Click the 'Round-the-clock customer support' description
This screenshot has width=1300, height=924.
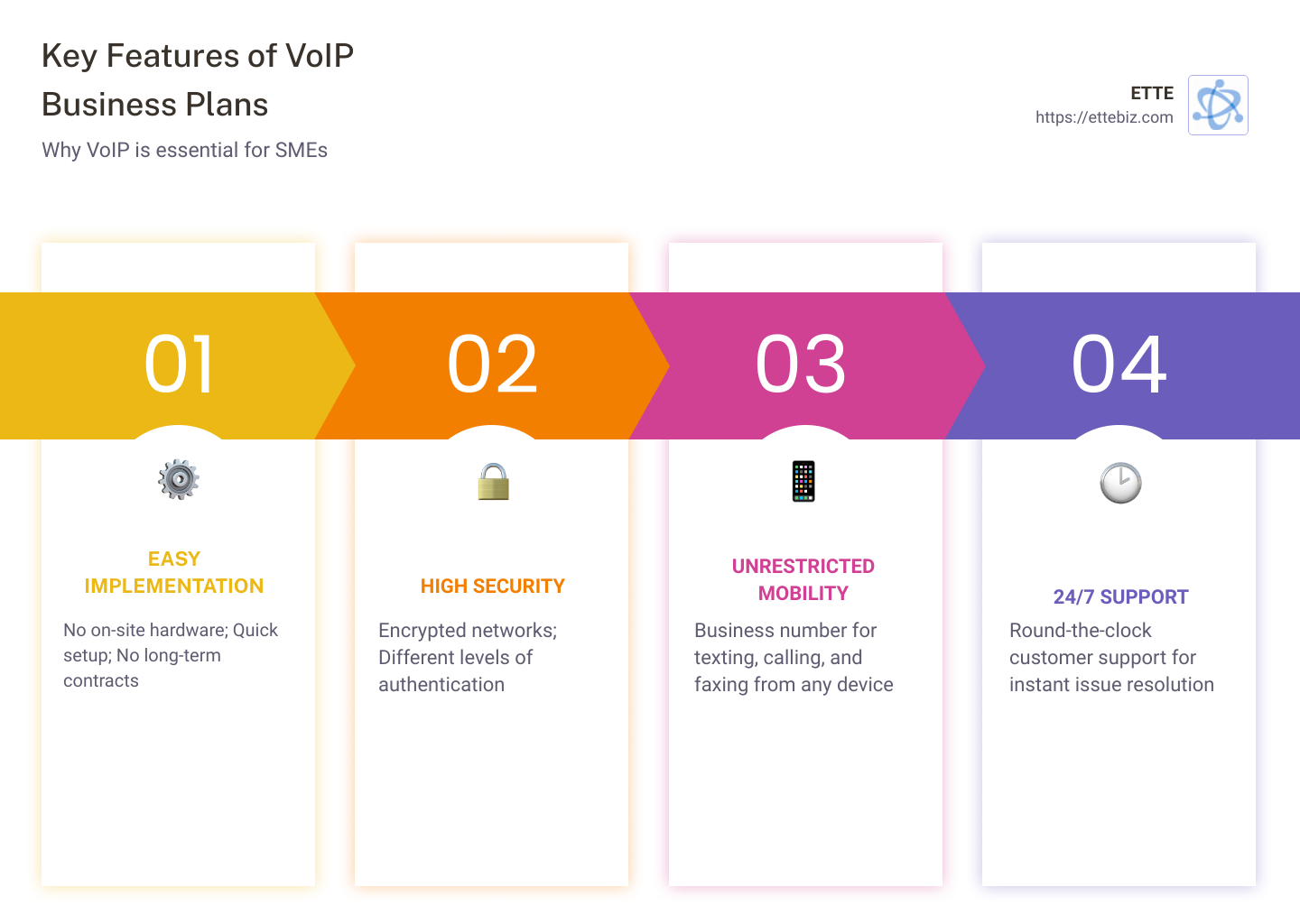pyautogui.click(x=1111, y=657)
